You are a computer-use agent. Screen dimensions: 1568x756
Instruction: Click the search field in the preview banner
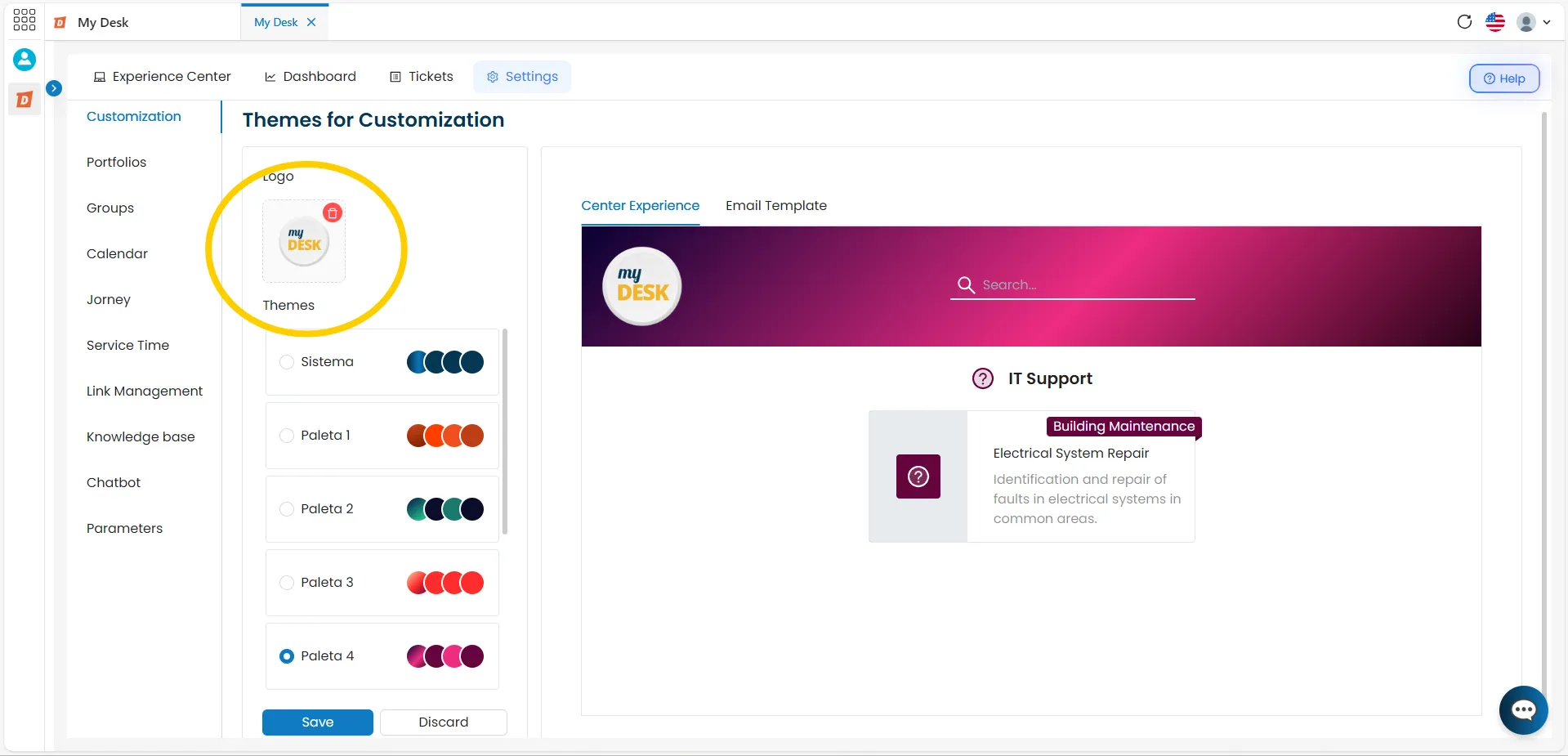pos(1072,285)
